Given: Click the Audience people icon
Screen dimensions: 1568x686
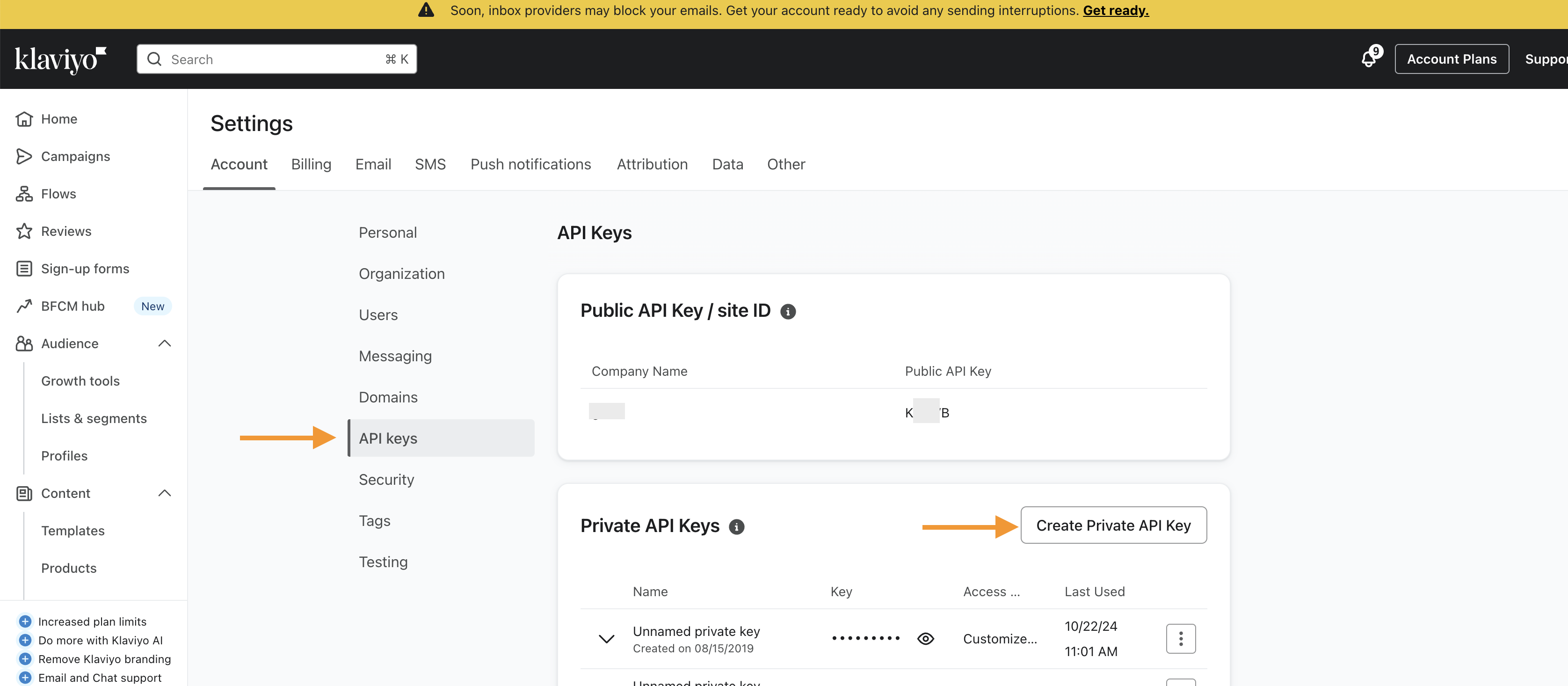Looking at the screenshot, I should click(24, 343).
